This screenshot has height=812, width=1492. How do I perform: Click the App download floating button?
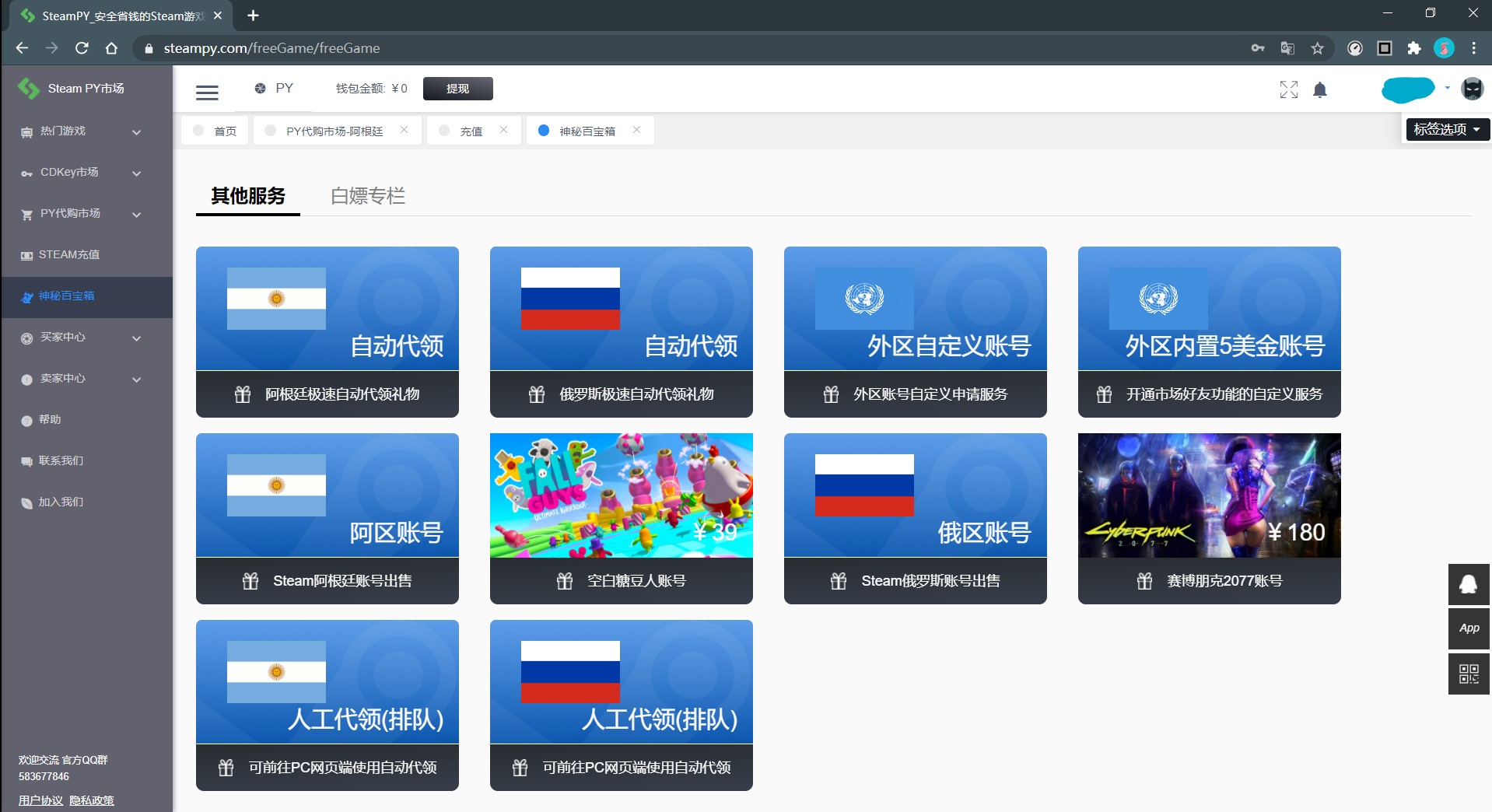pos(1469,628)
